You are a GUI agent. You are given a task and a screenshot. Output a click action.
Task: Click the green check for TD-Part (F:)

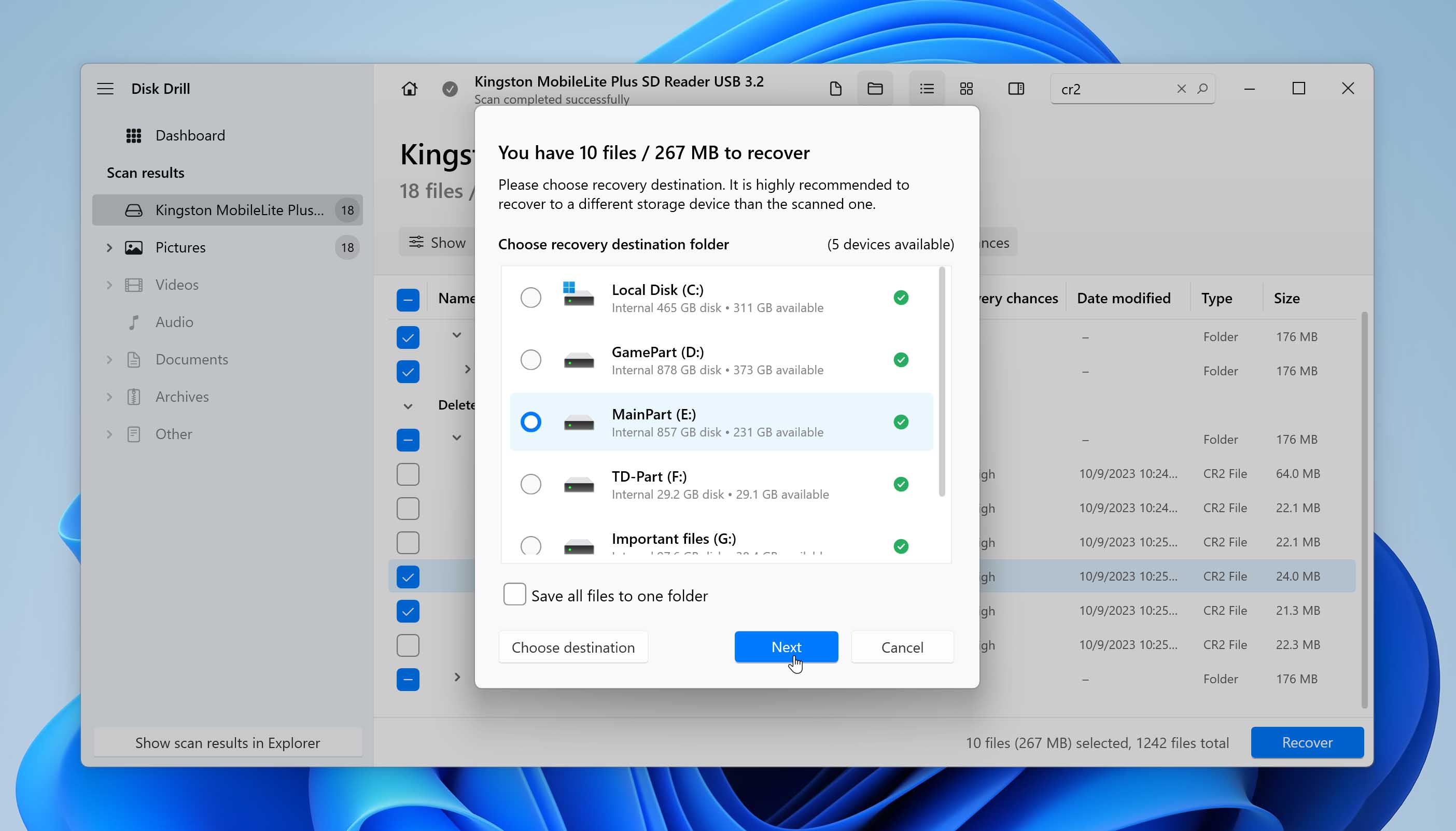[901, 484]
